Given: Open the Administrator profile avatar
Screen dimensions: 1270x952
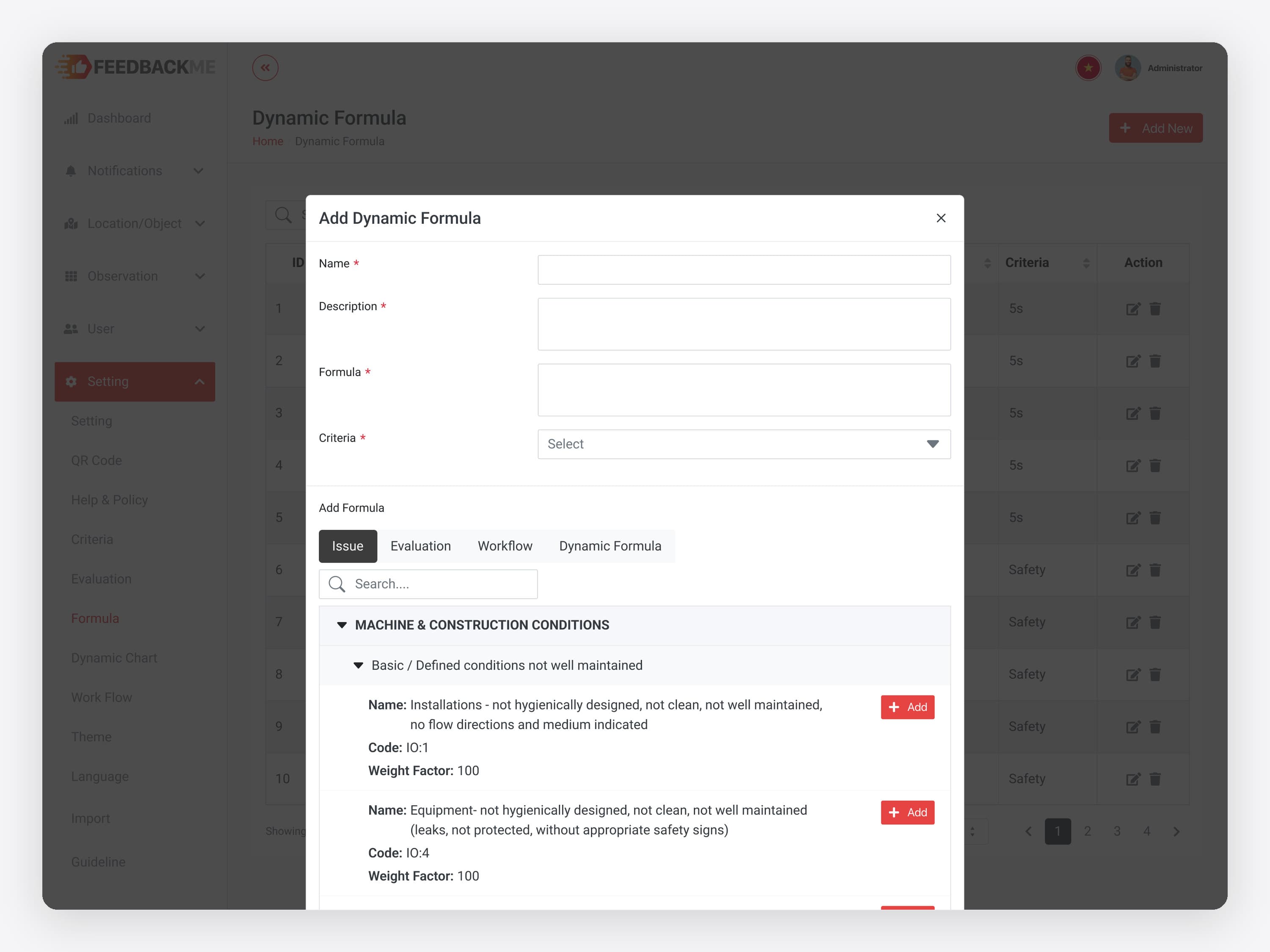Looking at the screenshot, I should (x=1128, y=68).
